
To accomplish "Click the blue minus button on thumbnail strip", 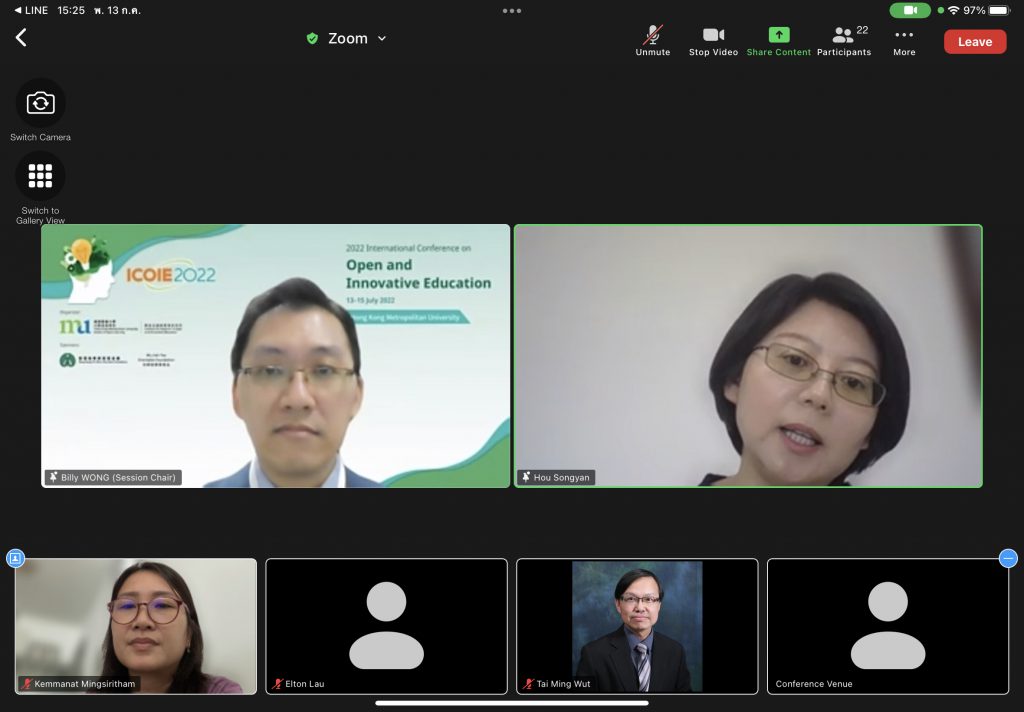I will [x=1008, y=558].
